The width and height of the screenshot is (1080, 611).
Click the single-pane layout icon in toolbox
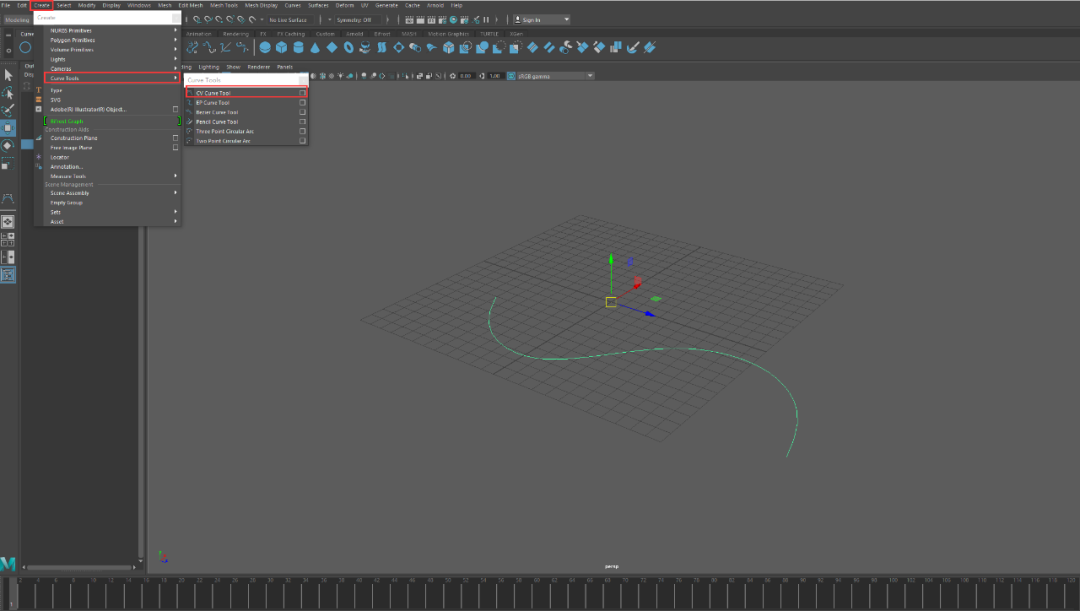click(x=8, y=222)
